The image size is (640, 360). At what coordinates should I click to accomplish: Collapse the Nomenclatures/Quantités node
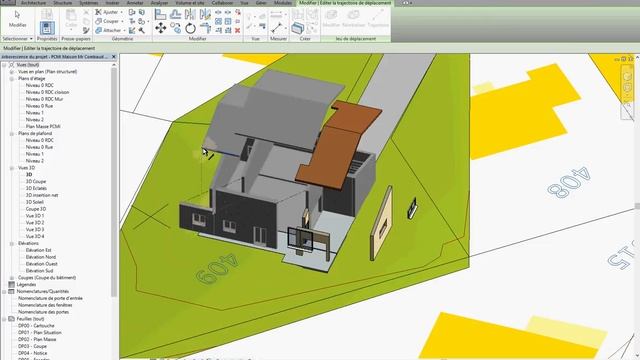click(4, 291)
